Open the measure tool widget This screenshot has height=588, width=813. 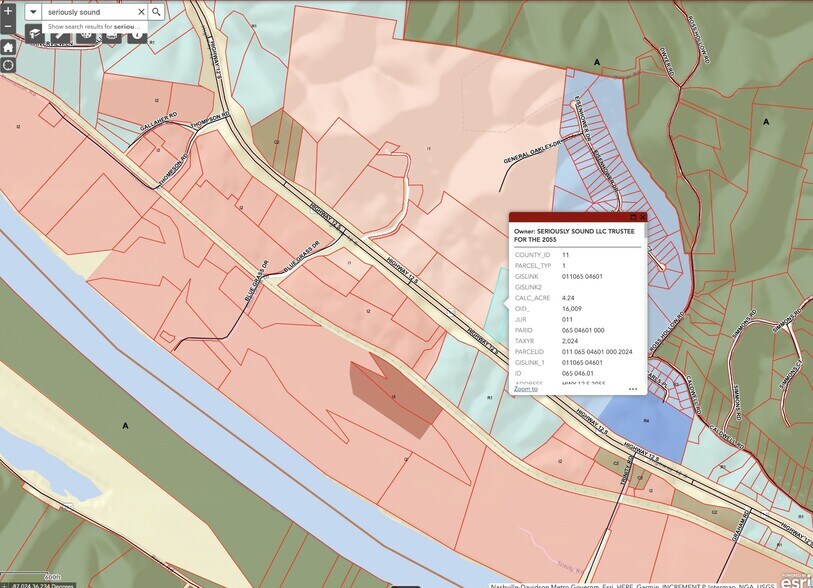point(60,36)
